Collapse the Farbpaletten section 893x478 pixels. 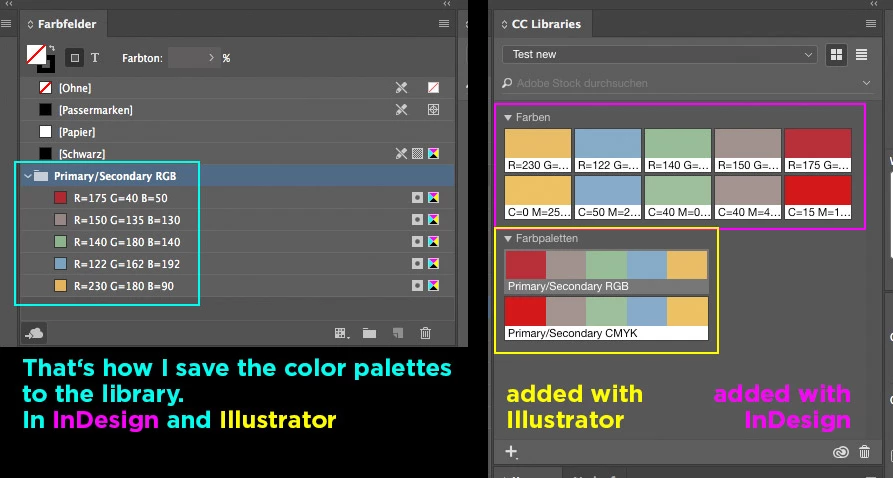(x=508, y=239)
